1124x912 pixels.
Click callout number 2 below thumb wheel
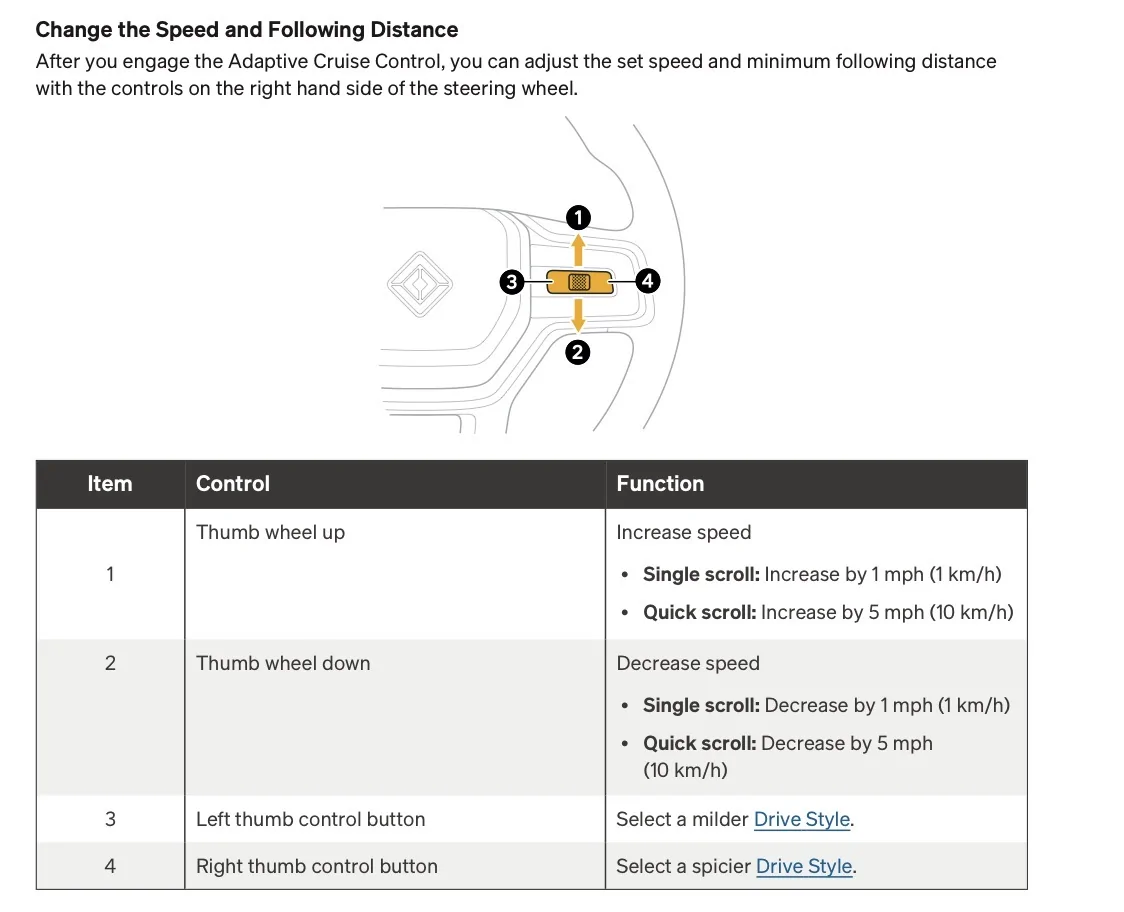(x=578, y=352)
